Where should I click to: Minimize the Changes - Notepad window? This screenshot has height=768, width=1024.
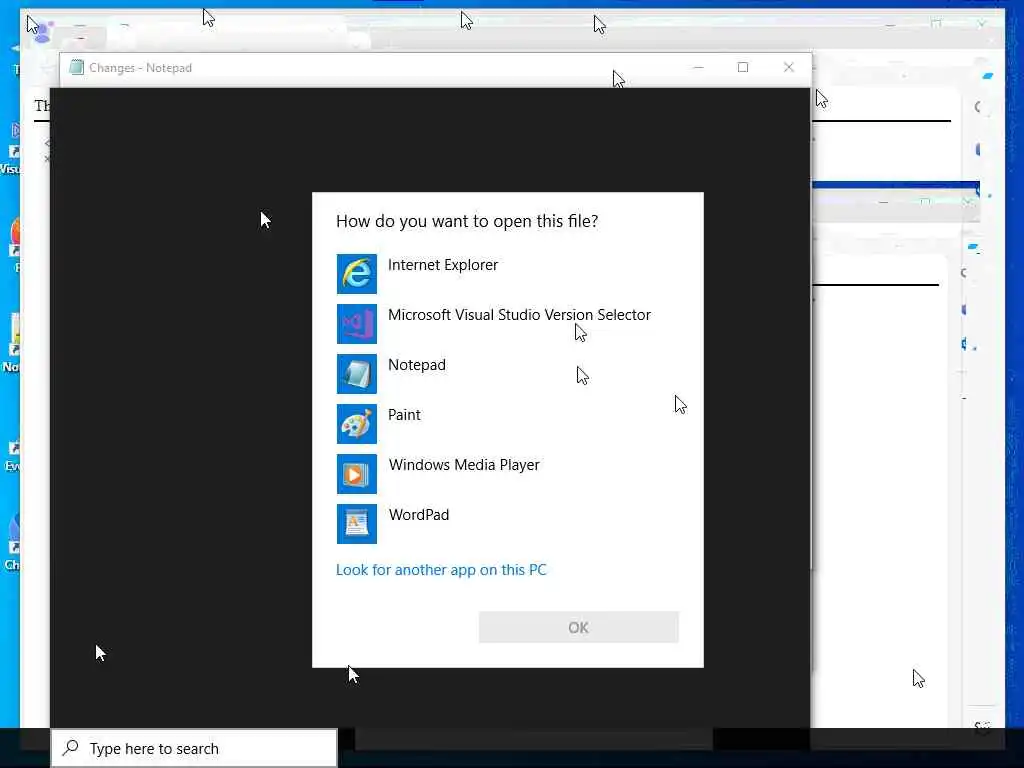coord(698,67)
